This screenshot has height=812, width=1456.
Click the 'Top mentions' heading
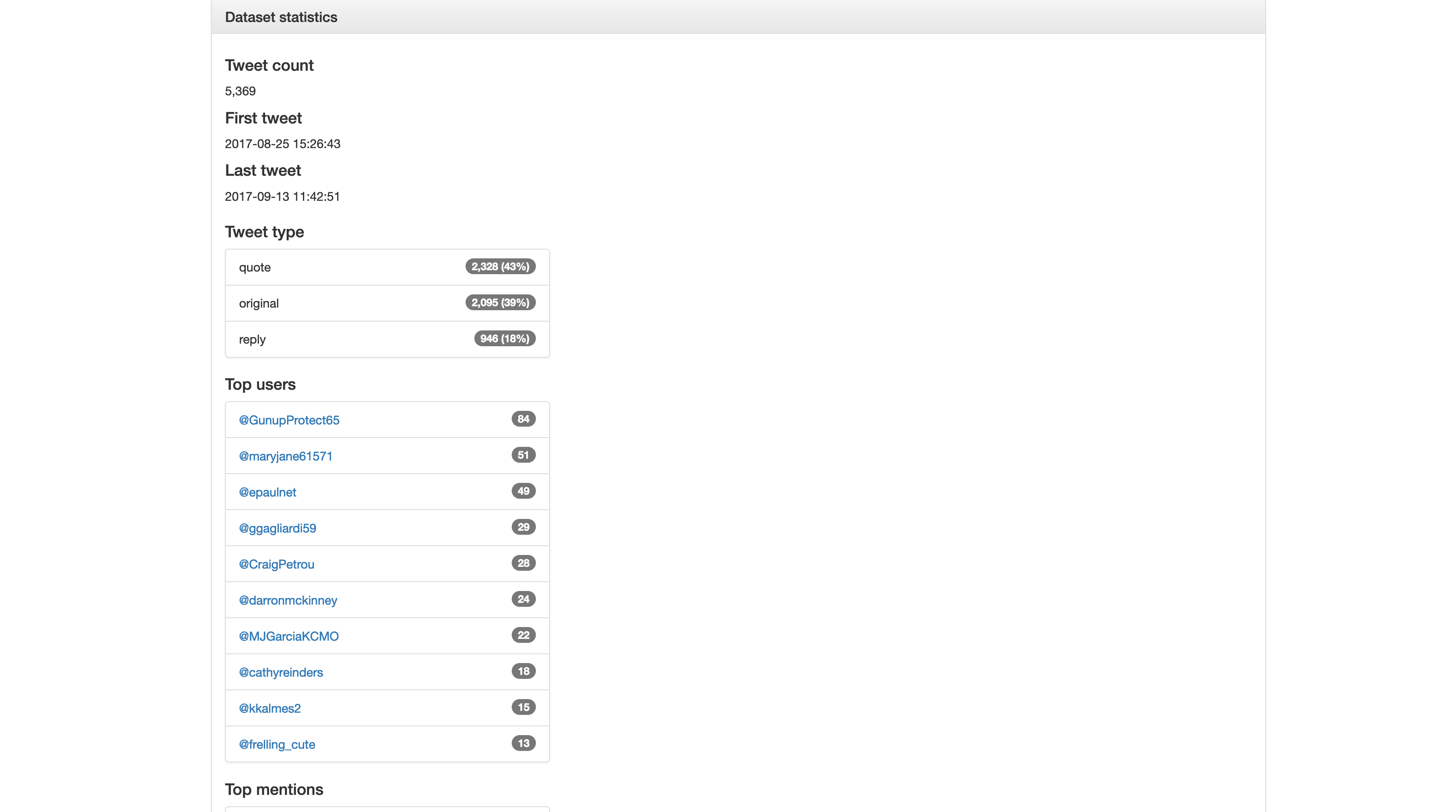coord(274,790)
